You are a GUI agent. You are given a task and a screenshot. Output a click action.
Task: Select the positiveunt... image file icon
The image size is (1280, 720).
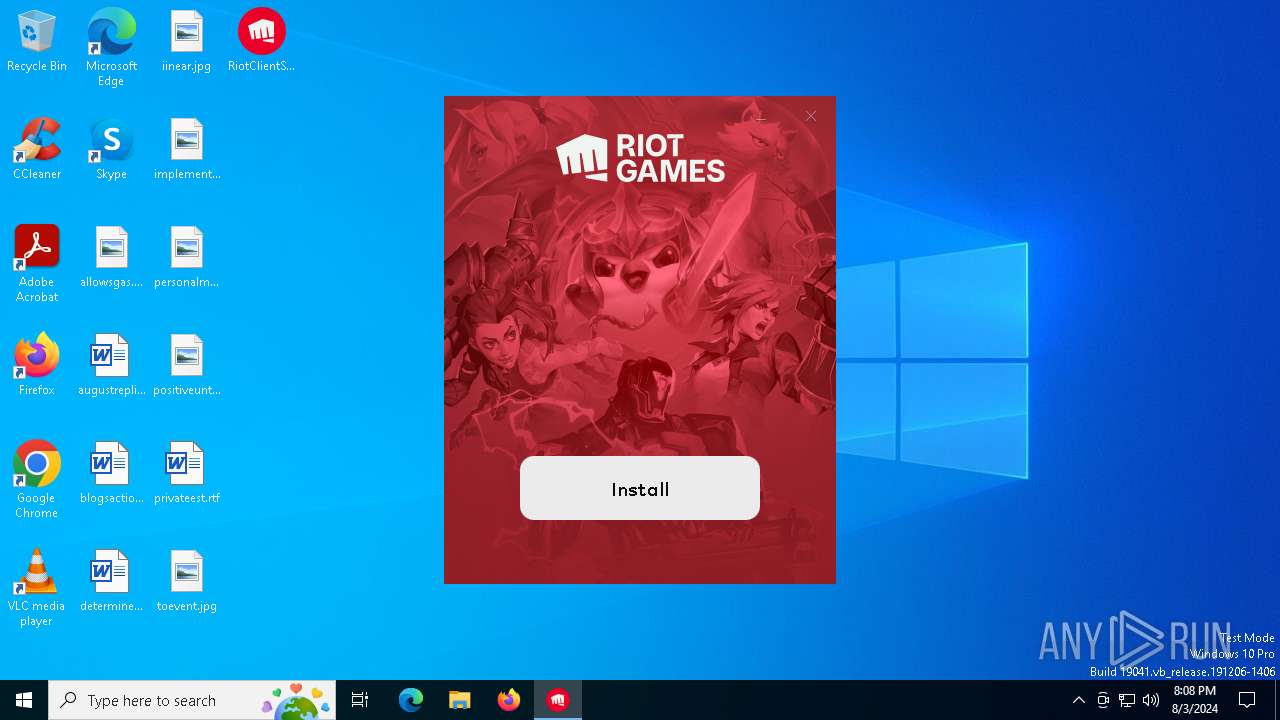click(x=187, y=366)
